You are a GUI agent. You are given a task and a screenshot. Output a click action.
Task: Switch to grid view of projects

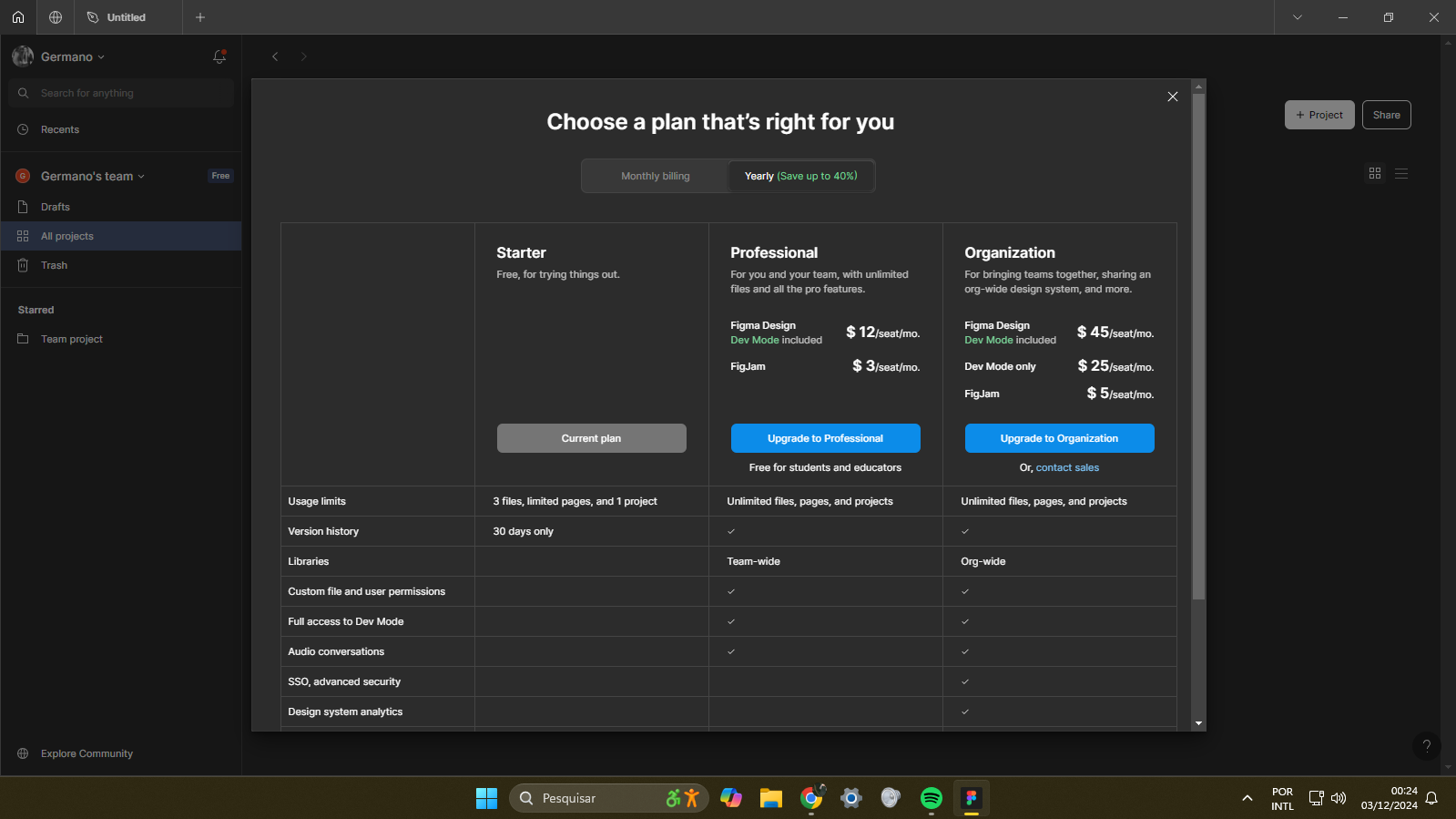(1375, 173)
